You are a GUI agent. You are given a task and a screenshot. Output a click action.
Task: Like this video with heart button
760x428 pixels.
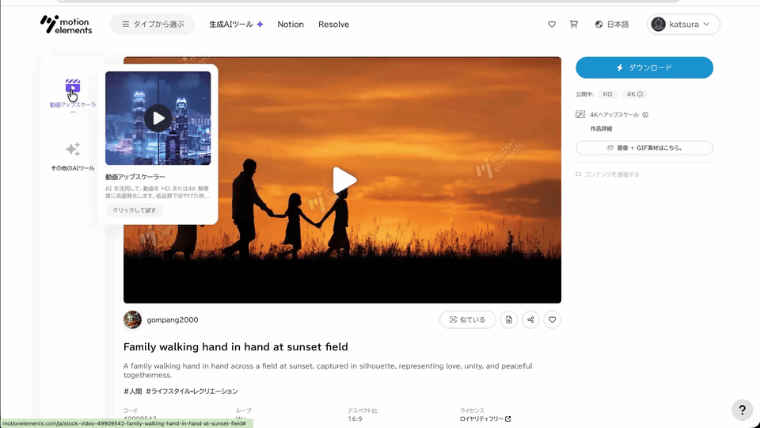[x=552, y=320]
